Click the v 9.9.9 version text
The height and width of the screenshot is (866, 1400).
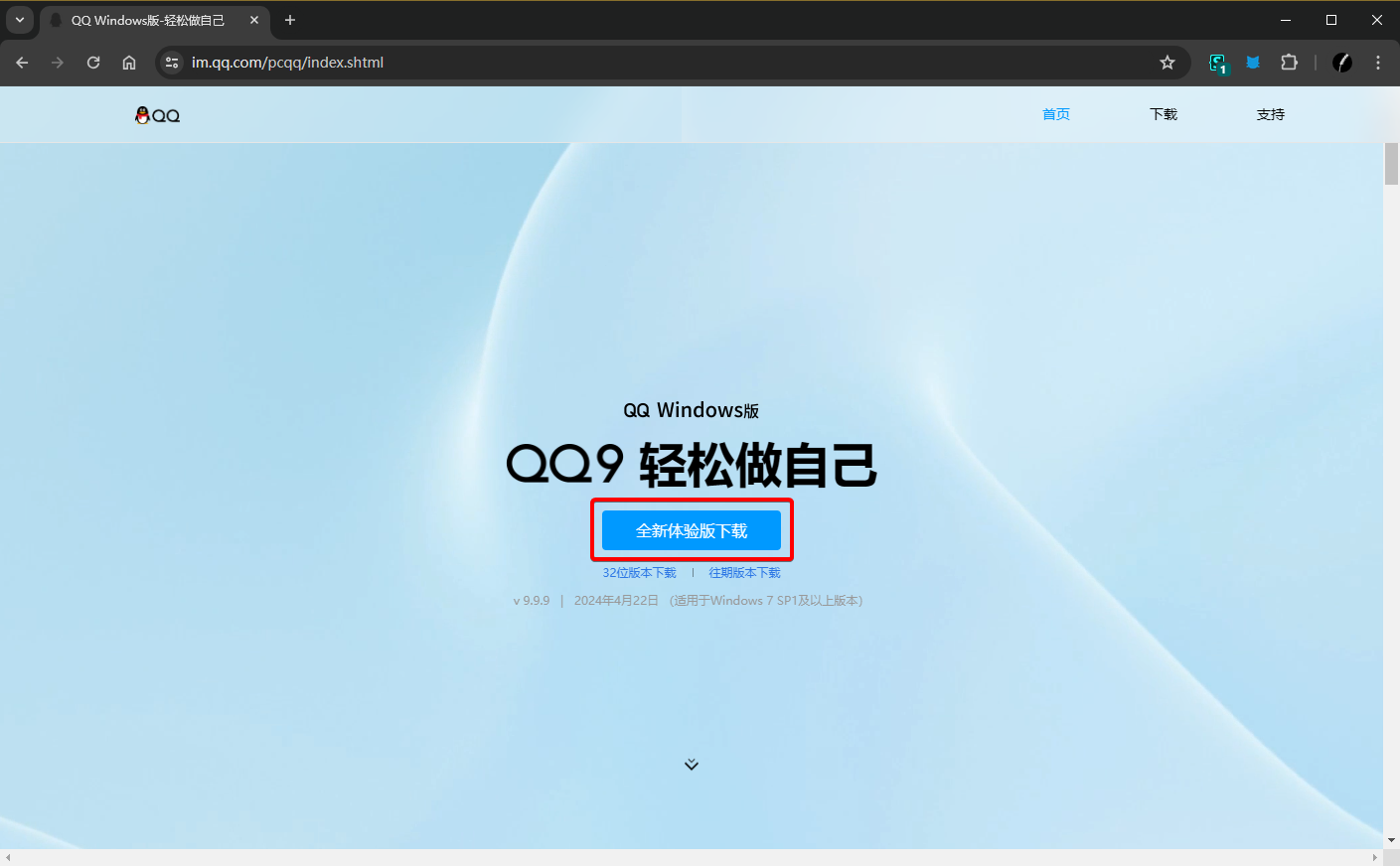[532, 601]
